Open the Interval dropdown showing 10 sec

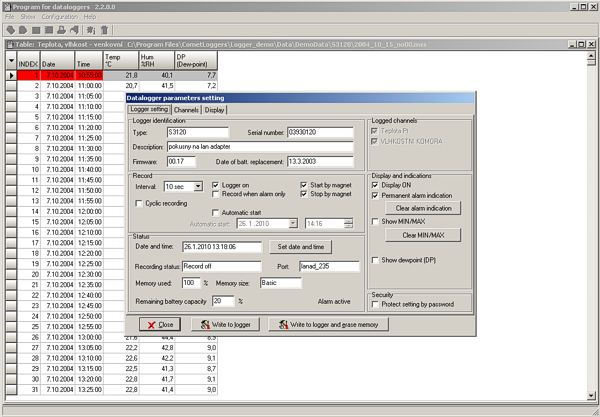tap(198, 186)
